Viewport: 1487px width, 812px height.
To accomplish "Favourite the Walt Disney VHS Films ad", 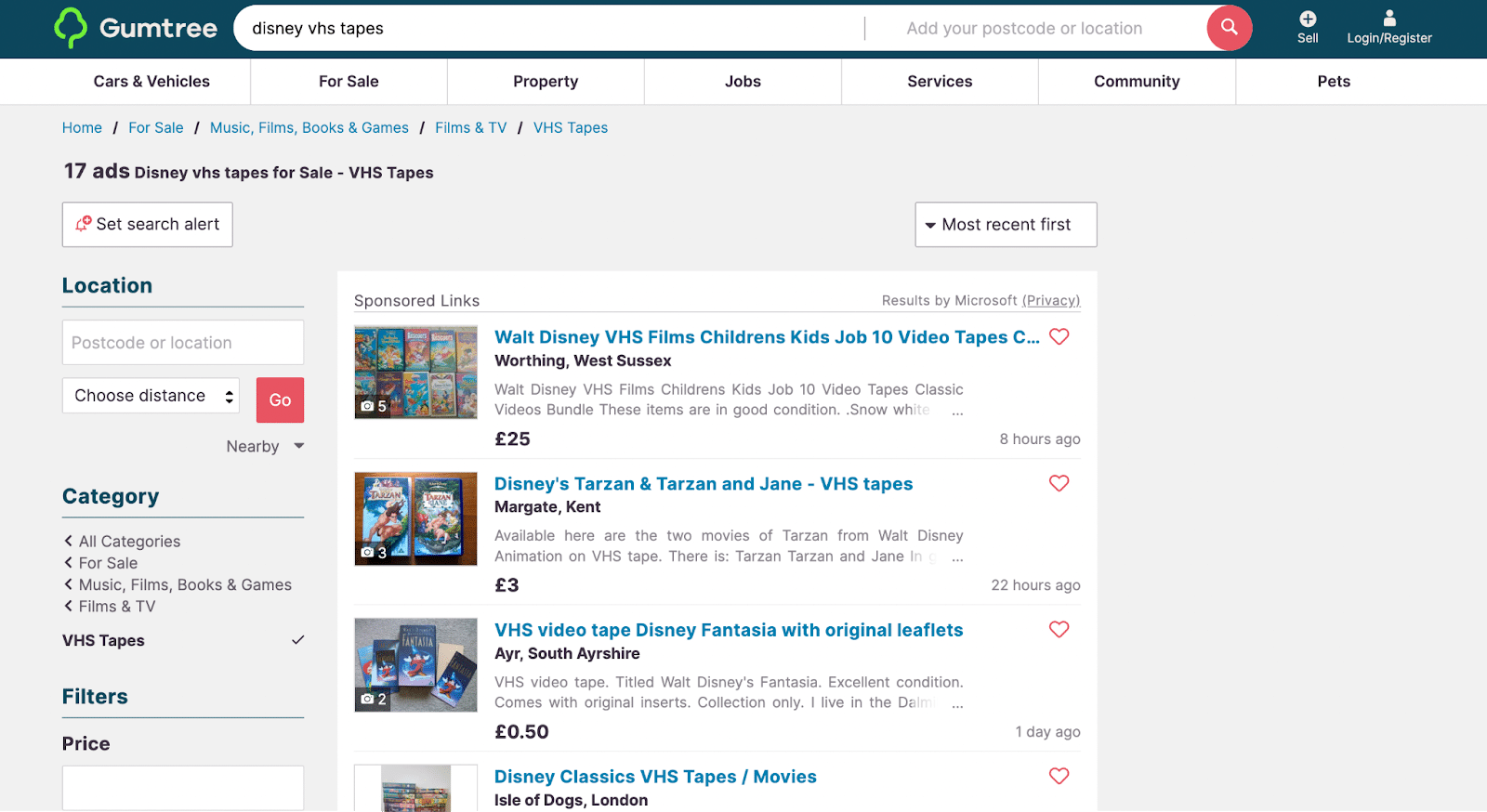I will [x=1059, y=336].
